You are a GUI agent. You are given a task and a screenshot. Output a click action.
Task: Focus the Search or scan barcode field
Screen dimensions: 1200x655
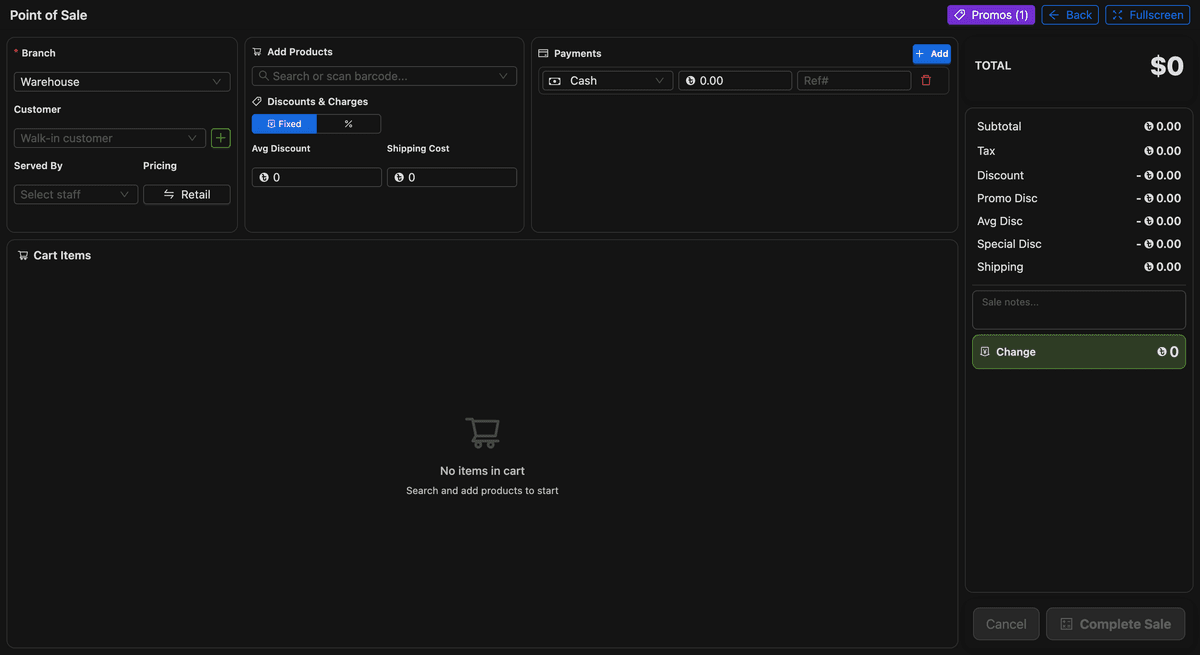[x=384, y=76]
